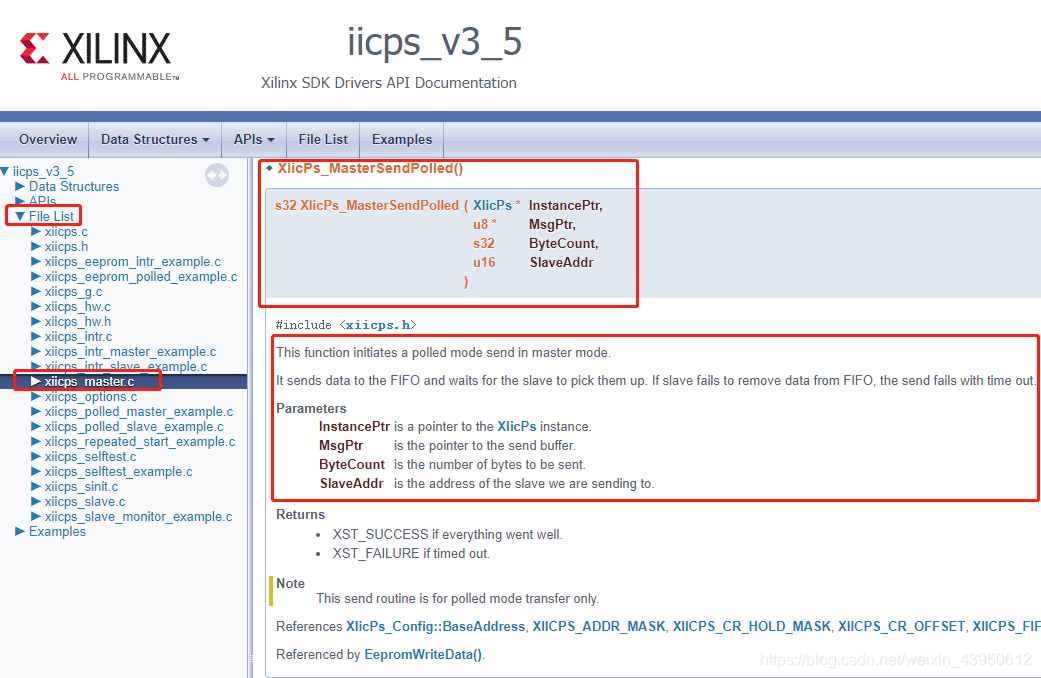Select iicps_v3_5 in the tree

tap(43, 171)
